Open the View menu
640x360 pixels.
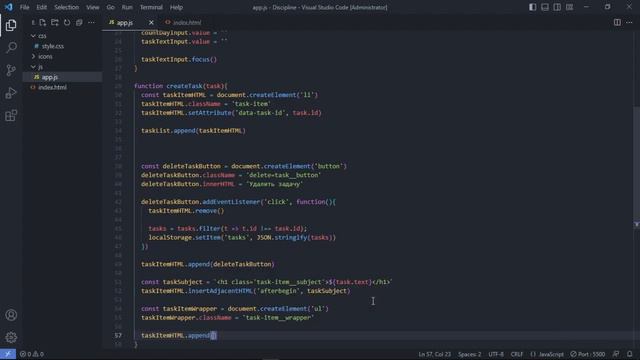(93, 7)
